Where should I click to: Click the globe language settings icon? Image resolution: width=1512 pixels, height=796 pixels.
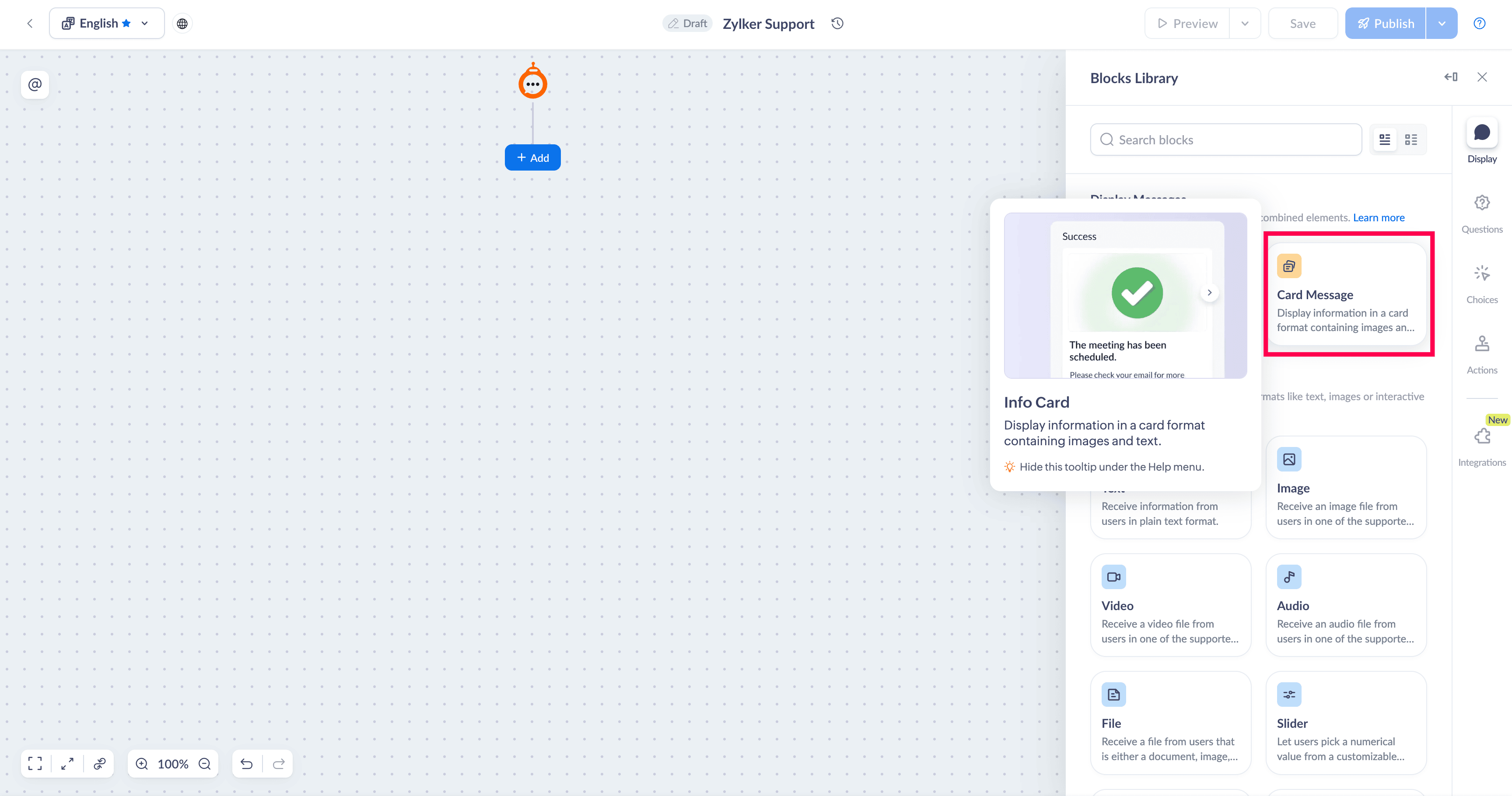tap(182, 24)
